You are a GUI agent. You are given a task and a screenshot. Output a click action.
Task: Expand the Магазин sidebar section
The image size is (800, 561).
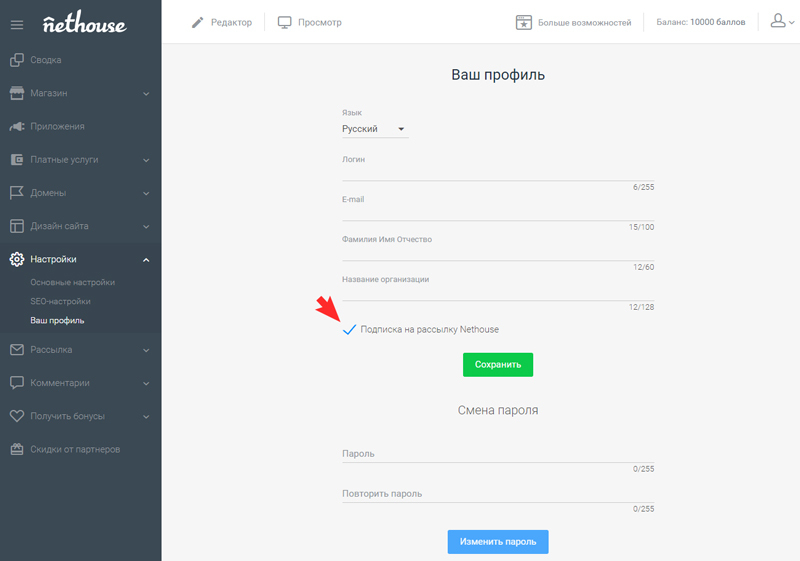(81, 93)
